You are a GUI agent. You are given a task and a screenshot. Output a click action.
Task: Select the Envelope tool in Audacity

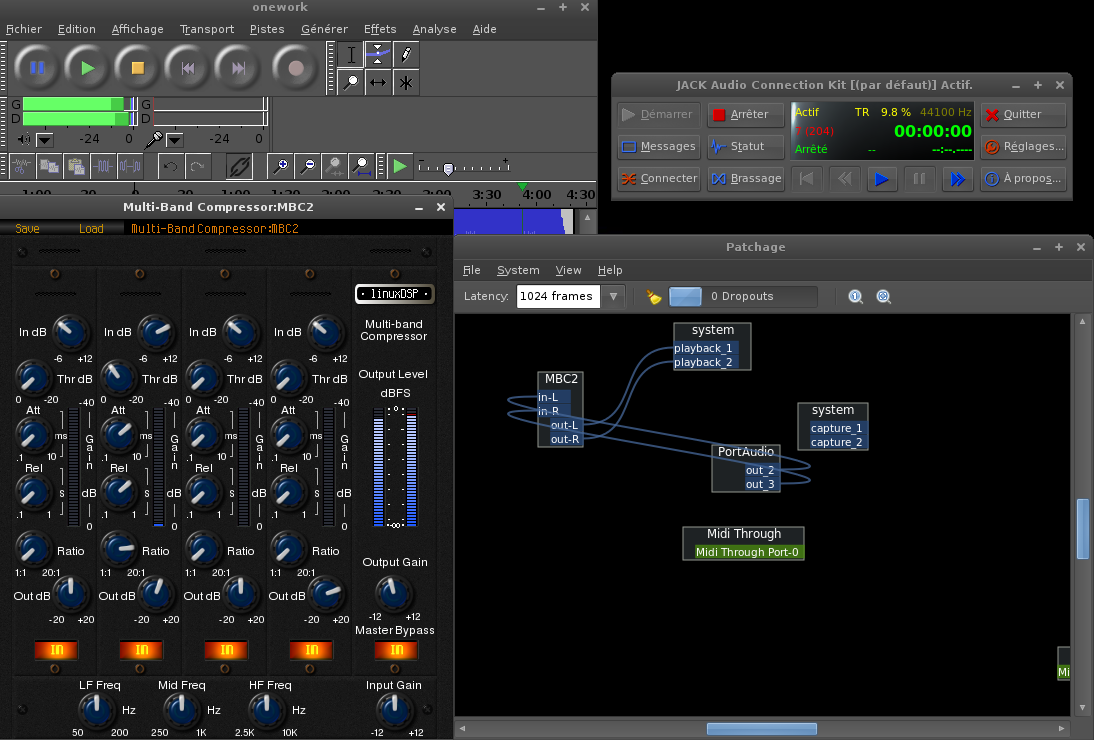pos(378,54)
